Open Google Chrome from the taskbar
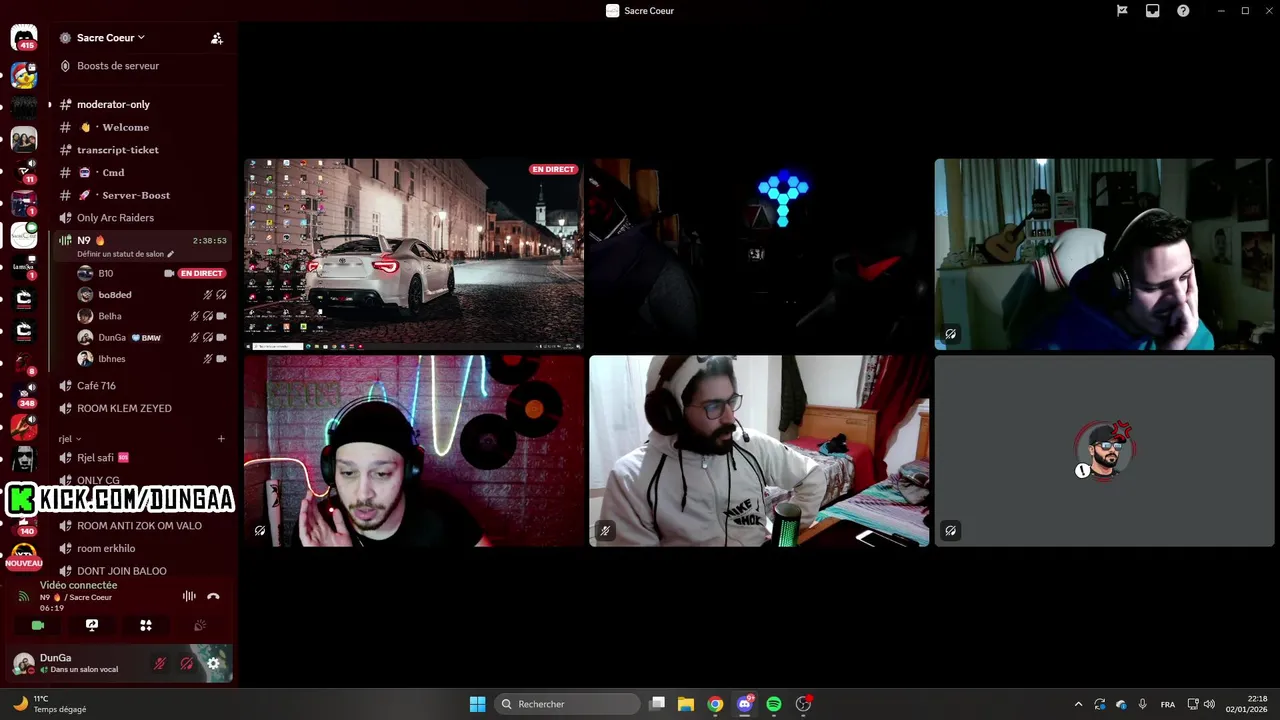 click(x=715, y=704)
